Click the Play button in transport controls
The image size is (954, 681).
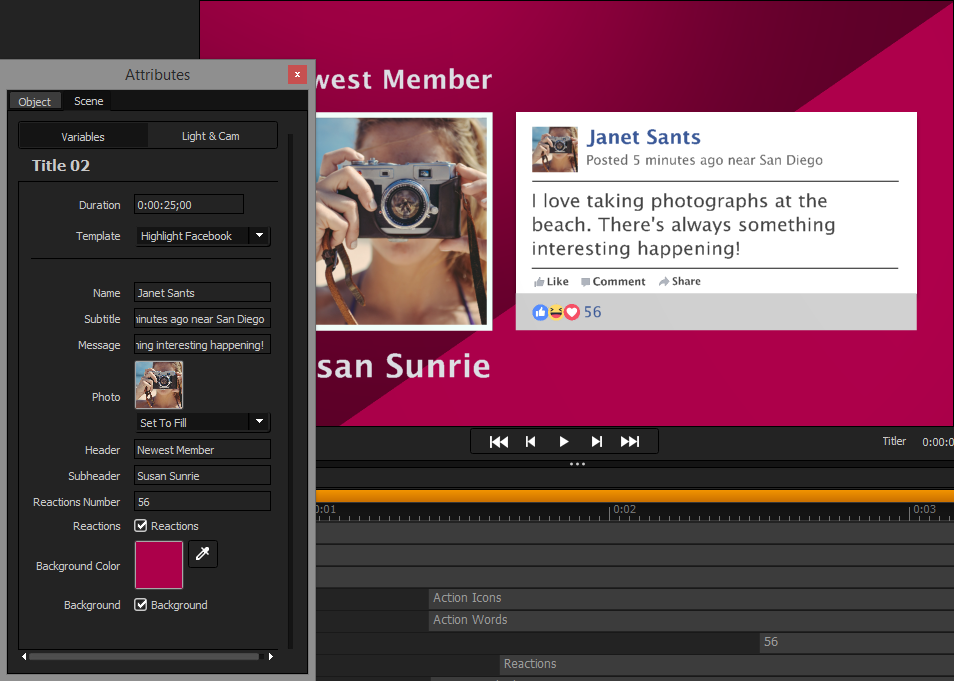[x=564, y=441]
